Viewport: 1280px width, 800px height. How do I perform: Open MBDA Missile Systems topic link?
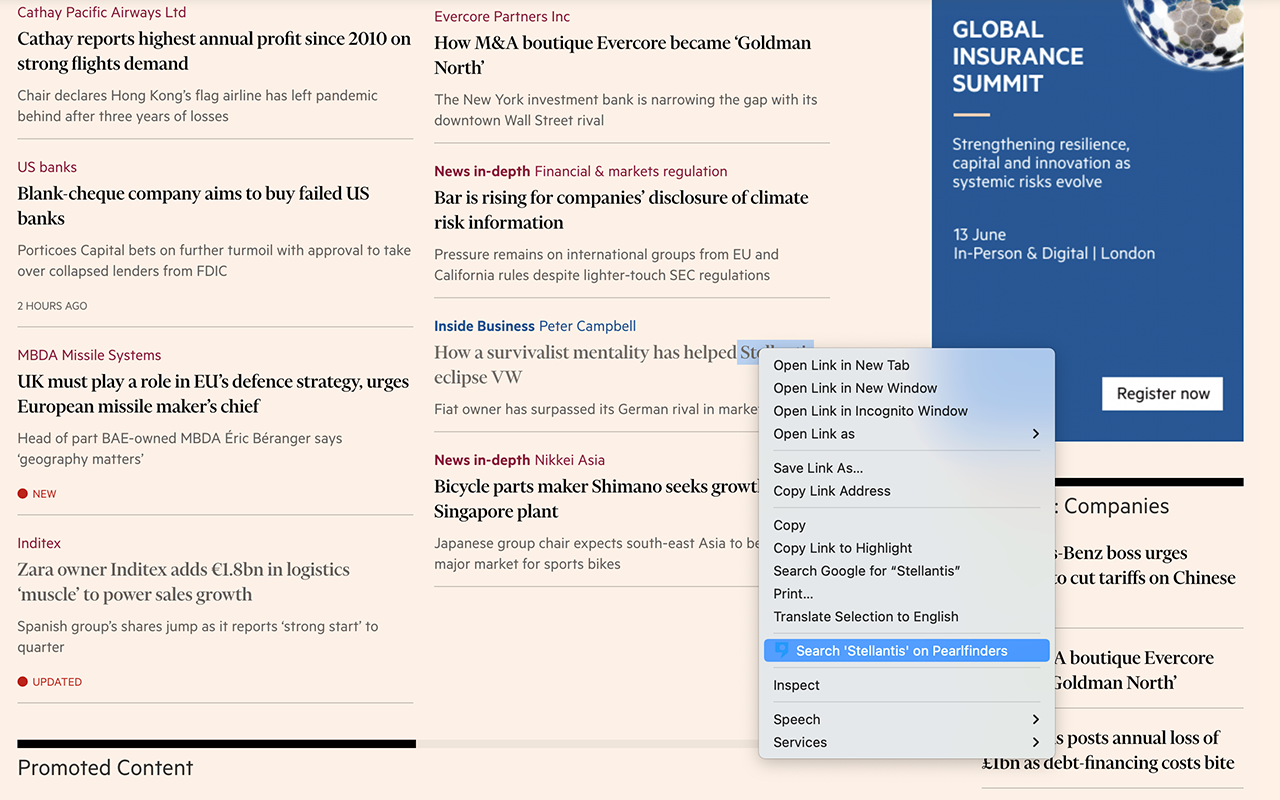(89, 355)
